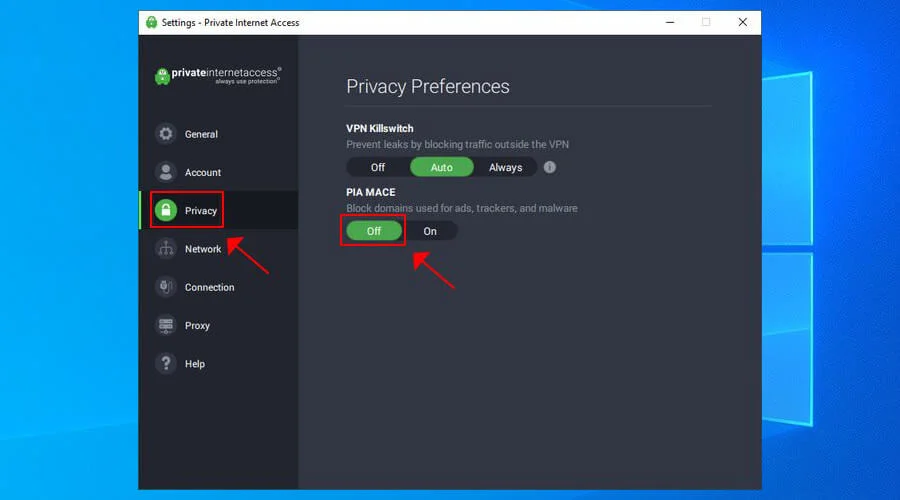Open the Connection settings tab label
Image resolution: width=900 pixels, height=500 pixels.
click(x=209, y=287)
